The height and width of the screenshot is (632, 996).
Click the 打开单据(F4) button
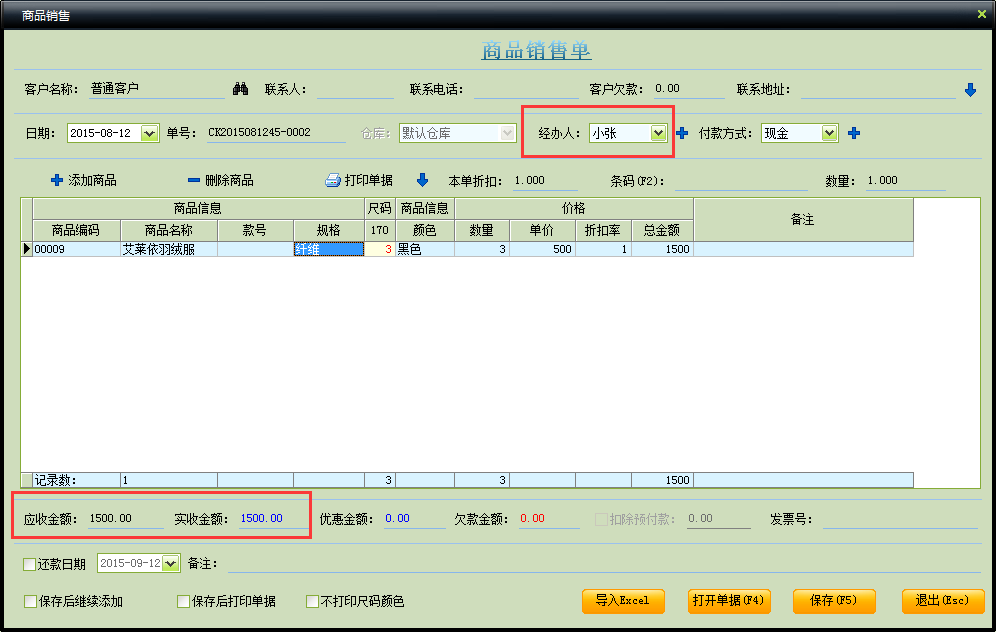pyautogui.click(x=729, y=601)
